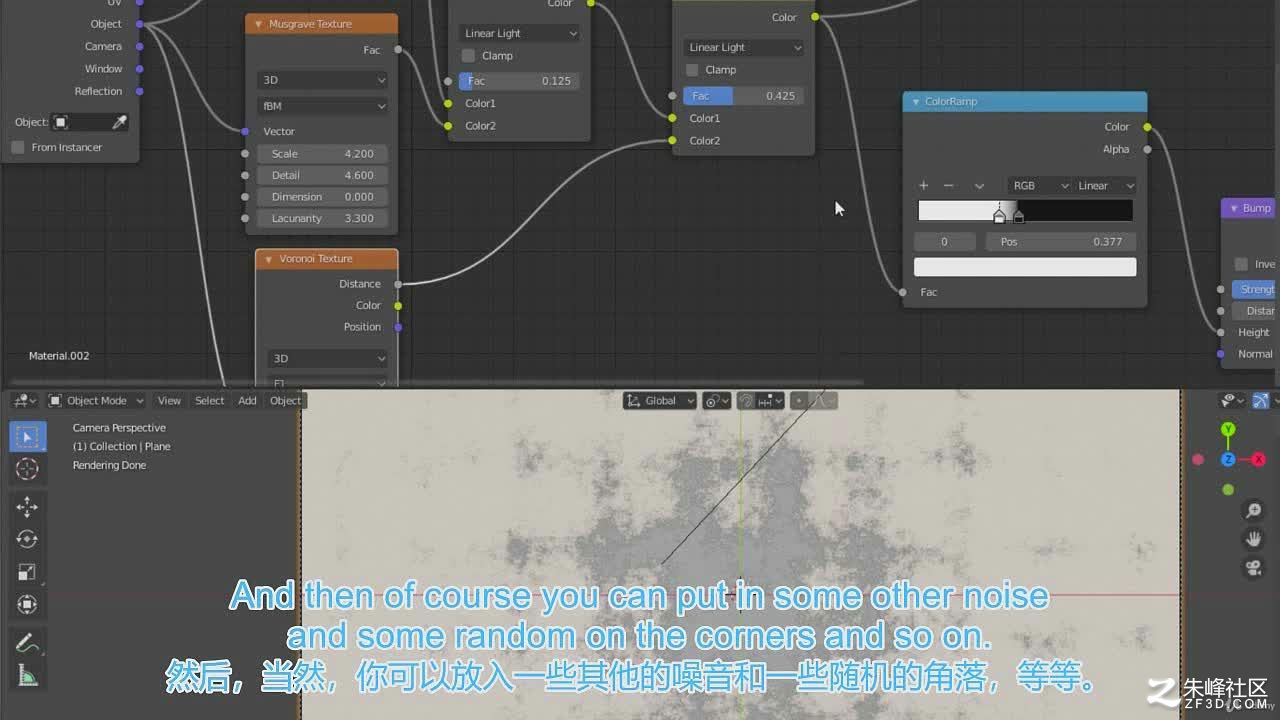Click the ColorRamp Color output socket
Screen dimensions: 1280x720
(1147, 127)
